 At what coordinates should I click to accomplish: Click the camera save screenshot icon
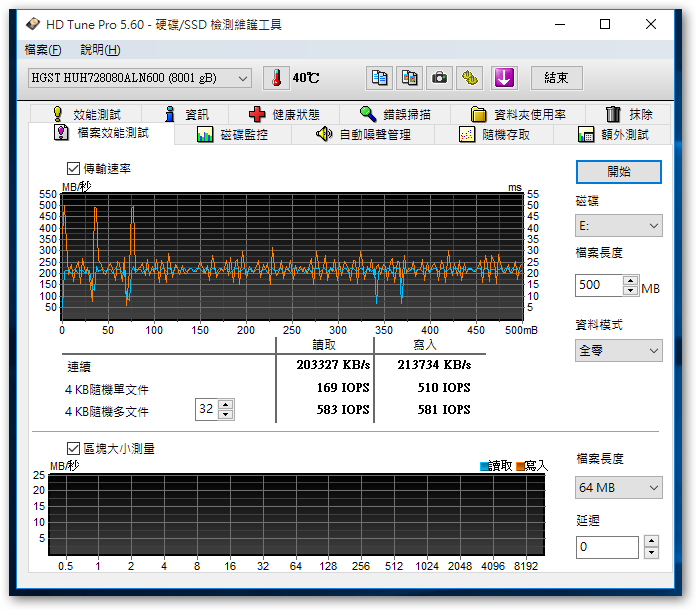439,78
